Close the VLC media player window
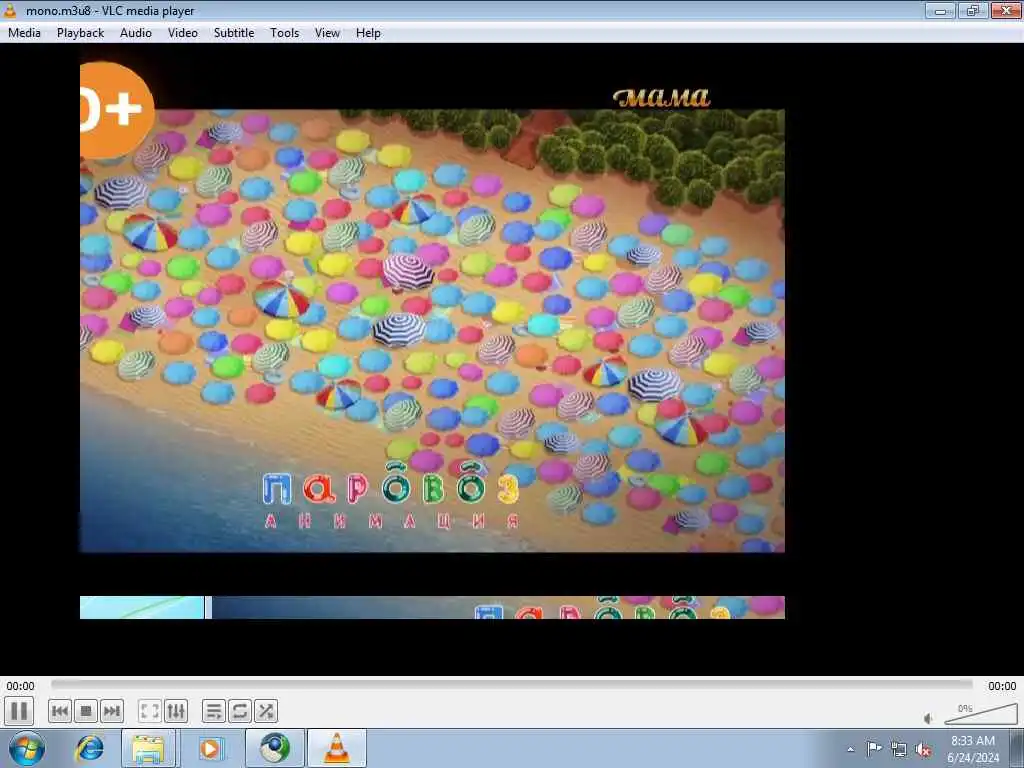 click(x=1006, y=10)
